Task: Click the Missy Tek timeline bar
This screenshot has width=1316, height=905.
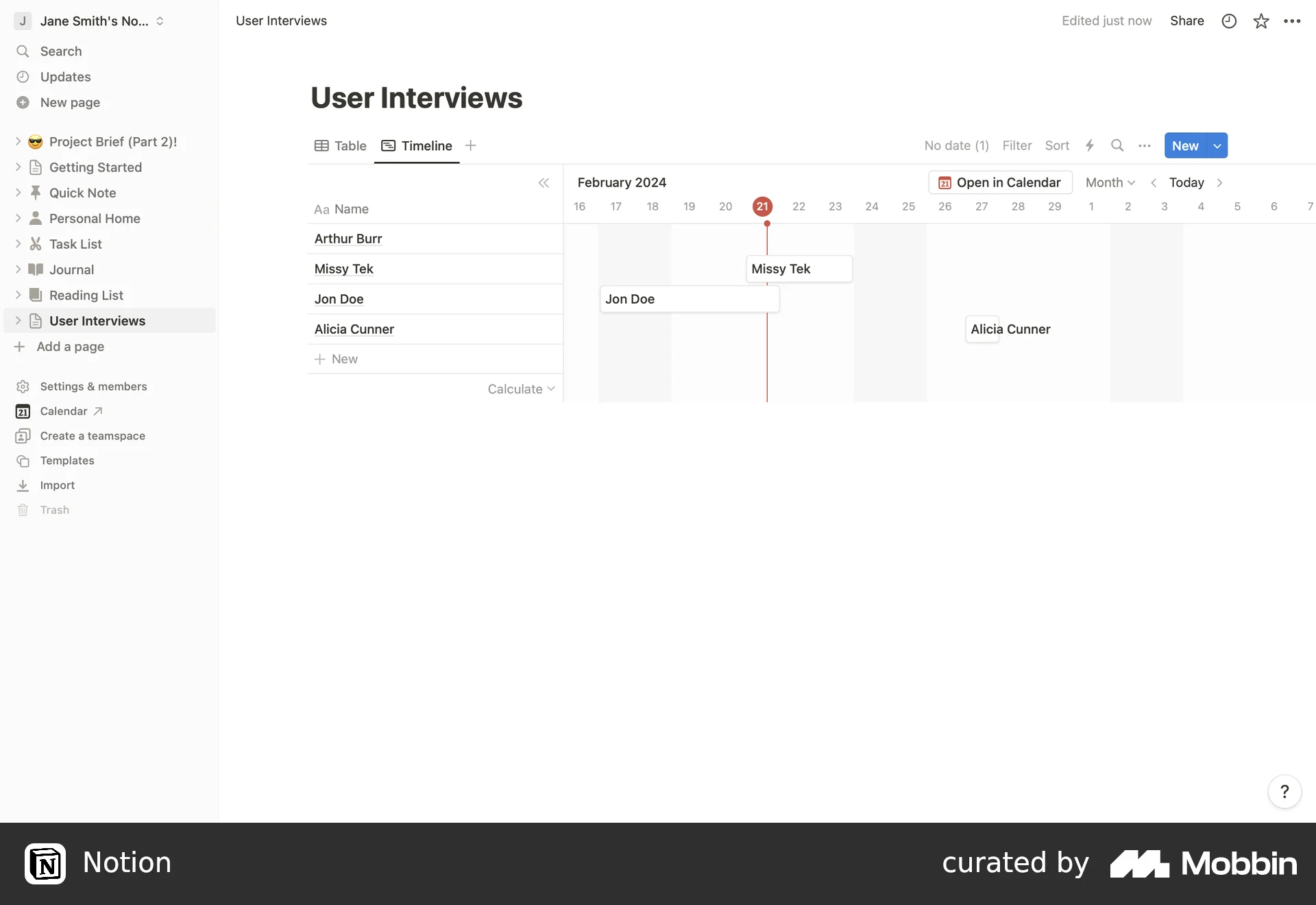Action: (799, 269)
